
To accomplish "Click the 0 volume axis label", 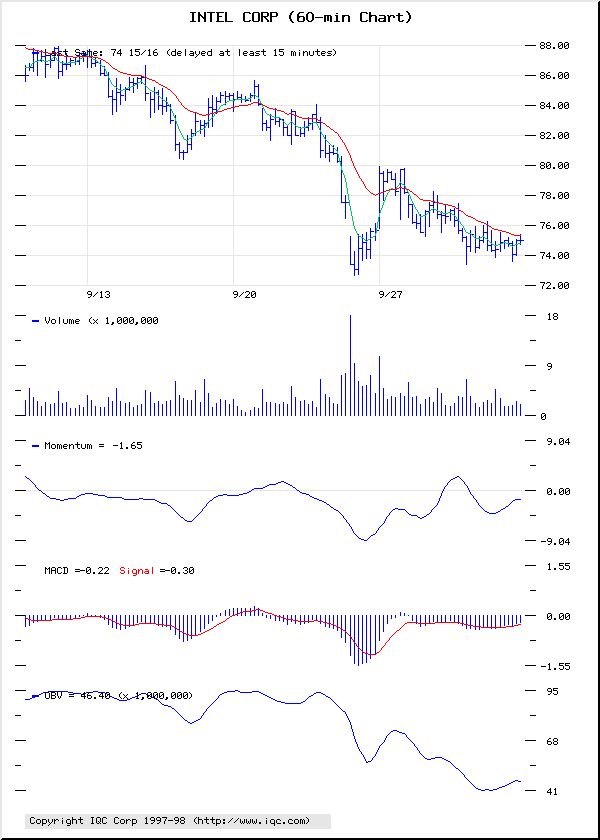I will pos(543,416).
